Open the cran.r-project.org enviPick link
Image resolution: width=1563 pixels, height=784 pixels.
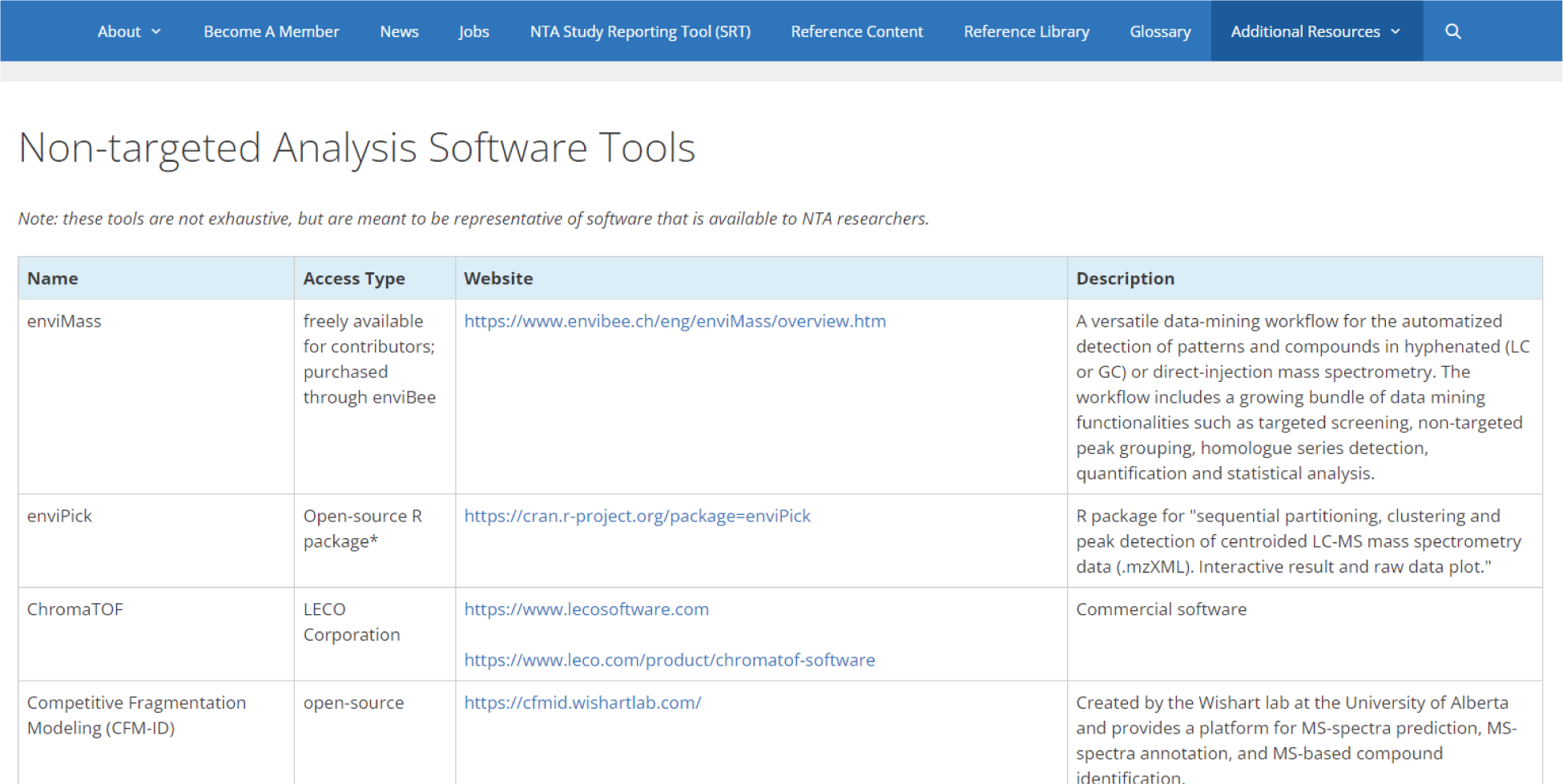(x=637, y=516)
